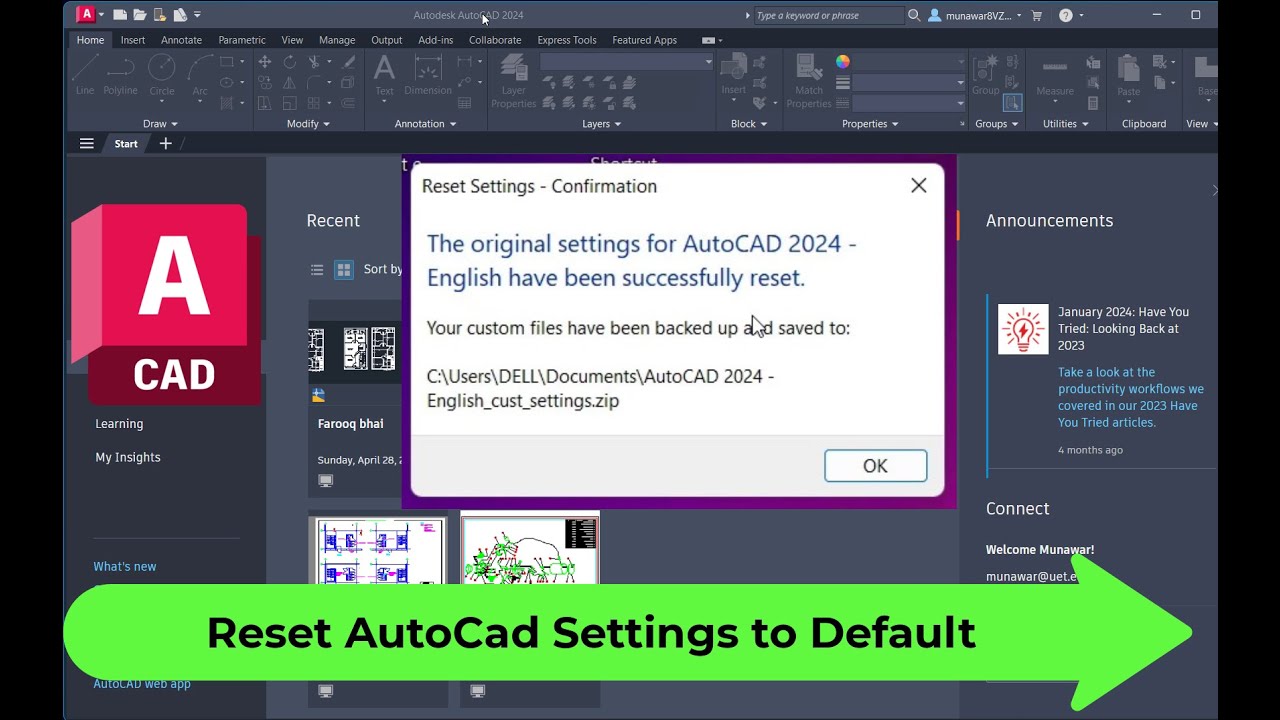The image size is (1280, 720).
Task: Open the 2023 Have You Tried articles link
Action: tap(1131, 397)
